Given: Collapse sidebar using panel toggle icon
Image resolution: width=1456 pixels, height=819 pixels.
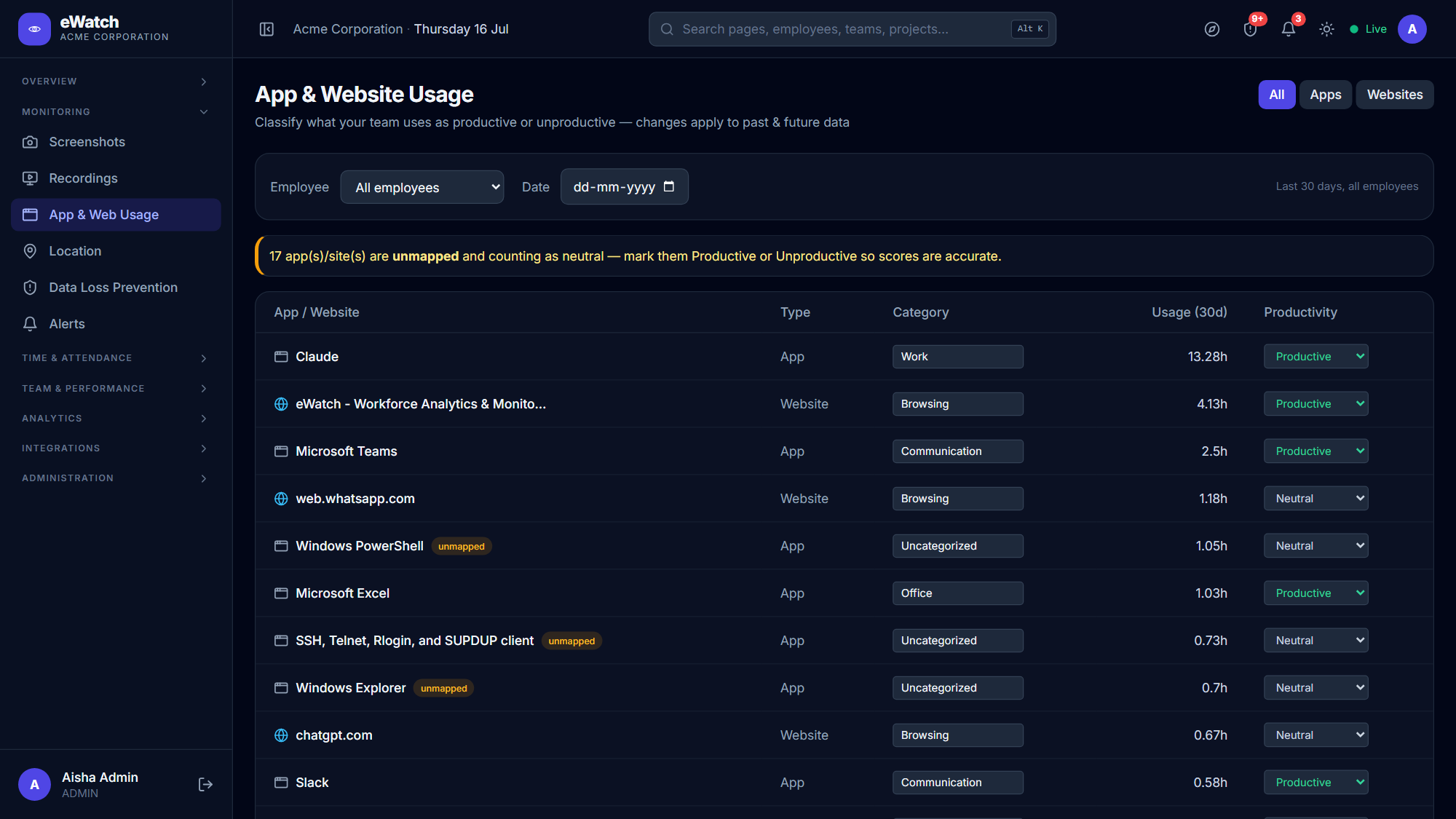Looking at the screenshot, I should pos(266,29).
